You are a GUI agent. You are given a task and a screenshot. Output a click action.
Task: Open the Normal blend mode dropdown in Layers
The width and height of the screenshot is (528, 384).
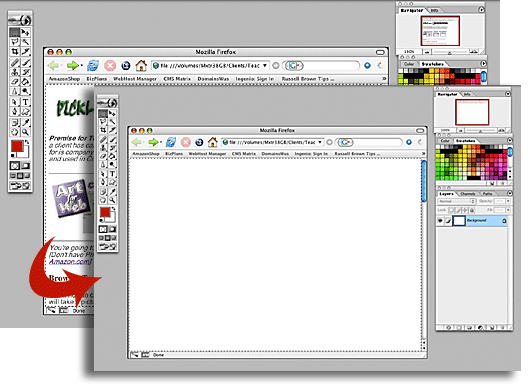point(457,201)
